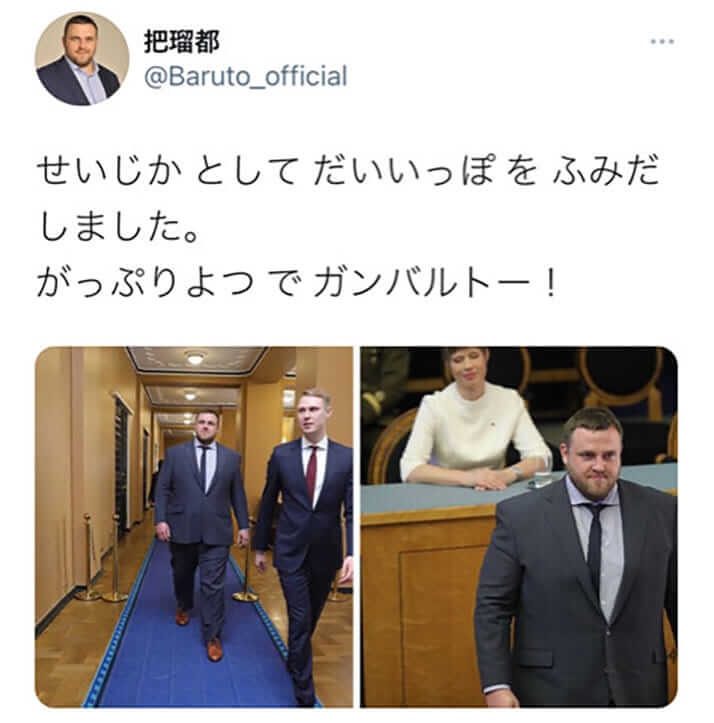Screen dimensions: 714x723
Task: Click the gold stanchion post on left wall
Action: 88,558
